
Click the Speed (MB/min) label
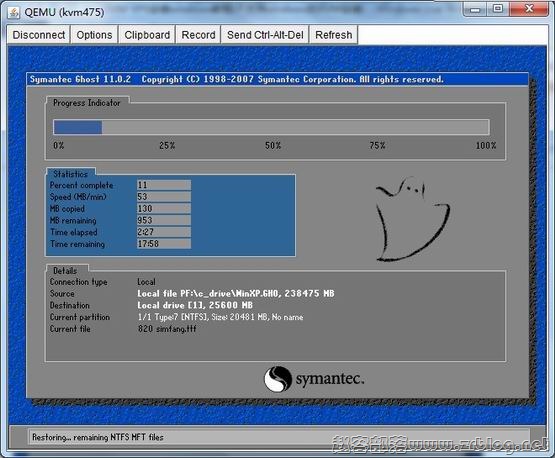(x=78, y=197)
